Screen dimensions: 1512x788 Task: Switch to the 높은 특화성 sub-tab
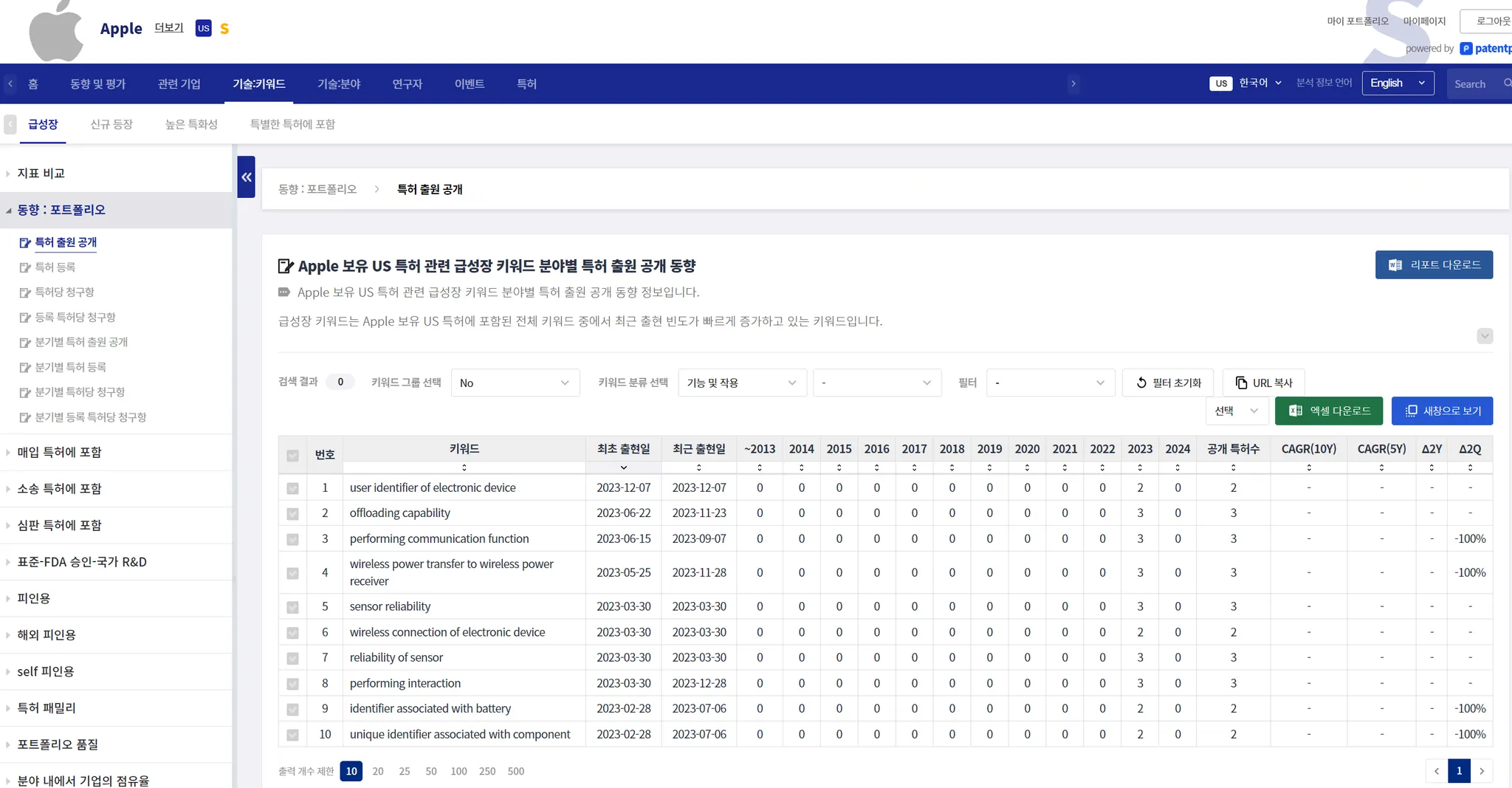coord(192,124)
